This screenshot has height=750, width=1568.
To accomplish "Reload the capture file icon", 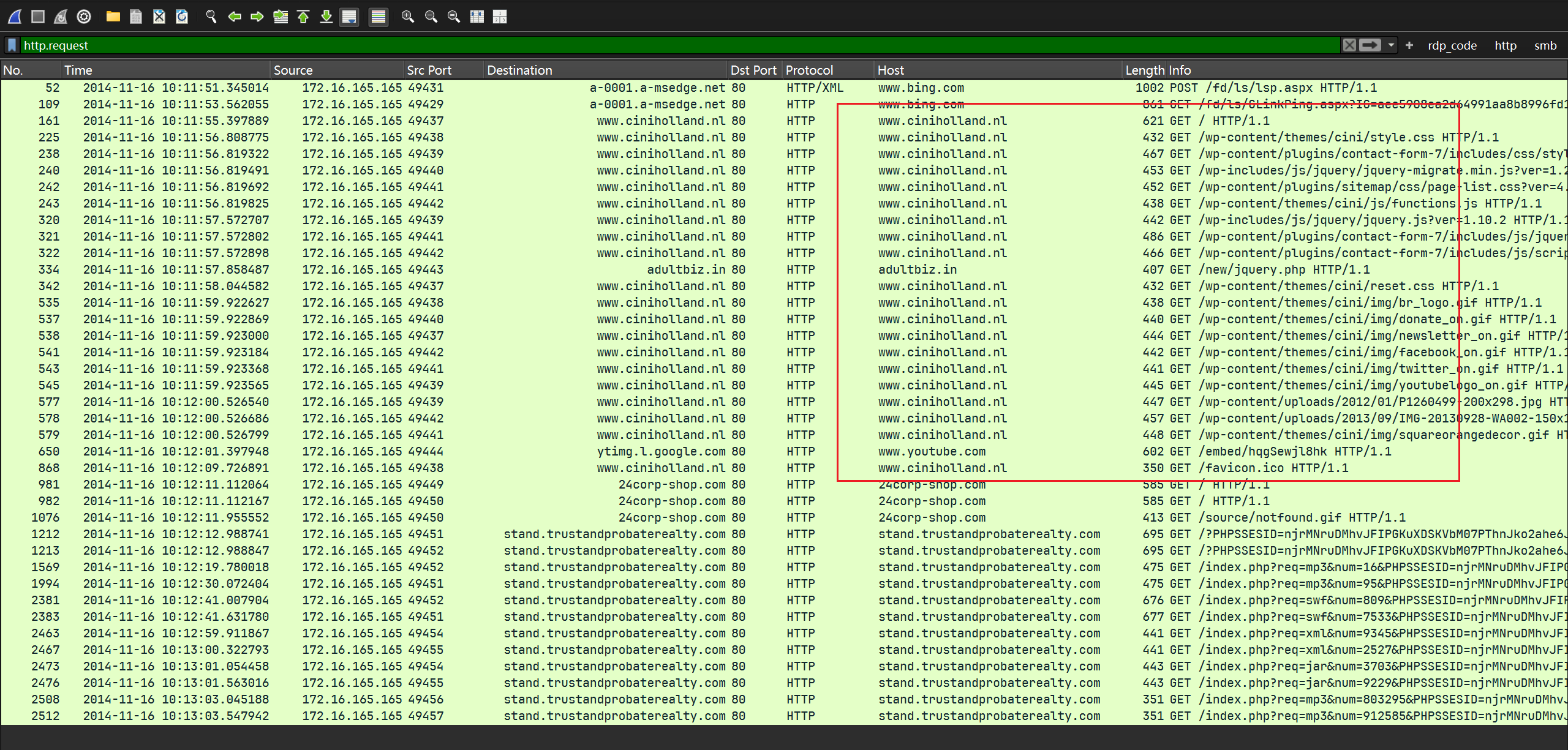I will click(x=182, y=17).
